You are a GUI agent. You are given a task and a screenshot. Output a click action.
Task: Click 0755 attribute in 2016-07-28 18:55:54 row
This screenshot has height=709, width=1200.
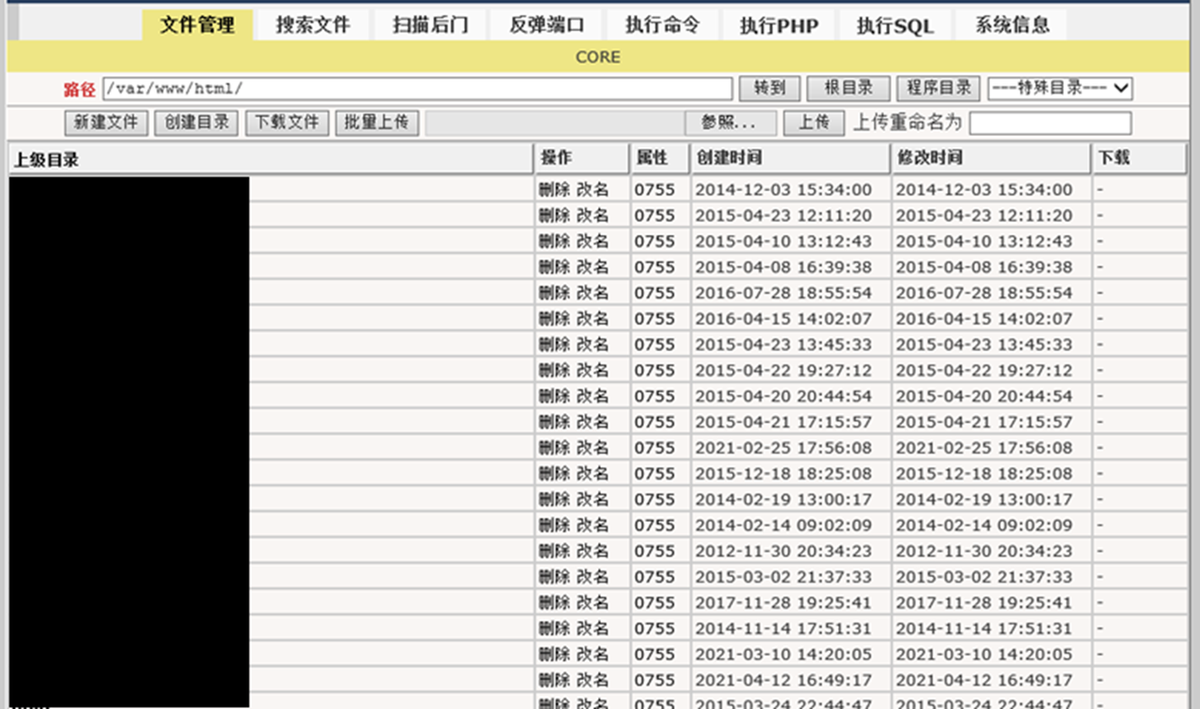point(655,293)
